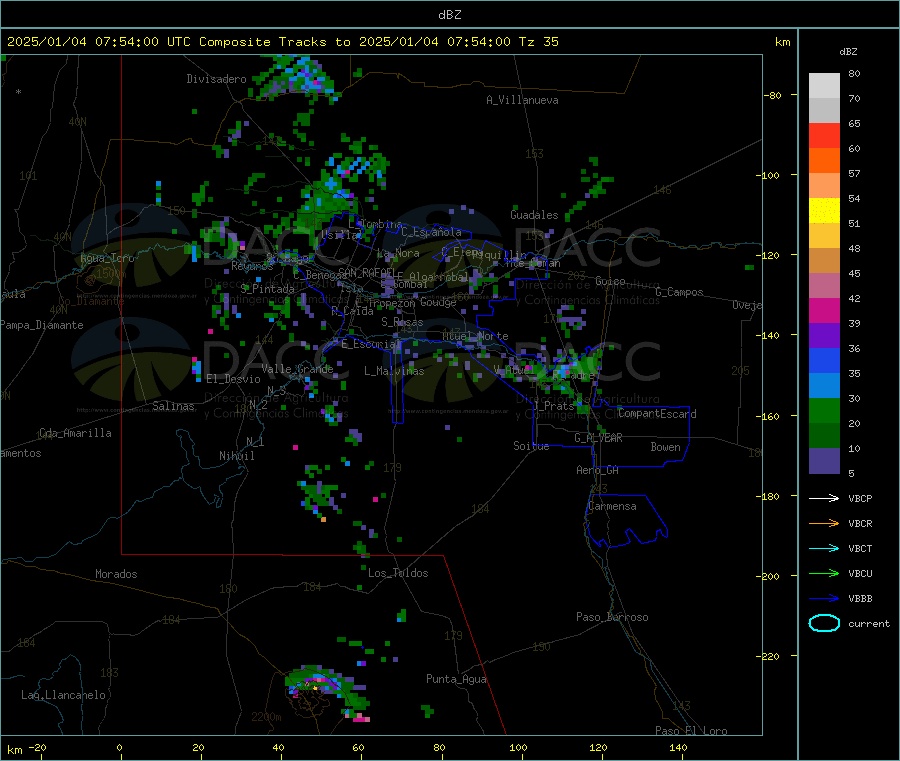The height and width of the screenshot is (761, 900).
Task: Click the 'dBZ' title at top center
Action: pos(449,15)
